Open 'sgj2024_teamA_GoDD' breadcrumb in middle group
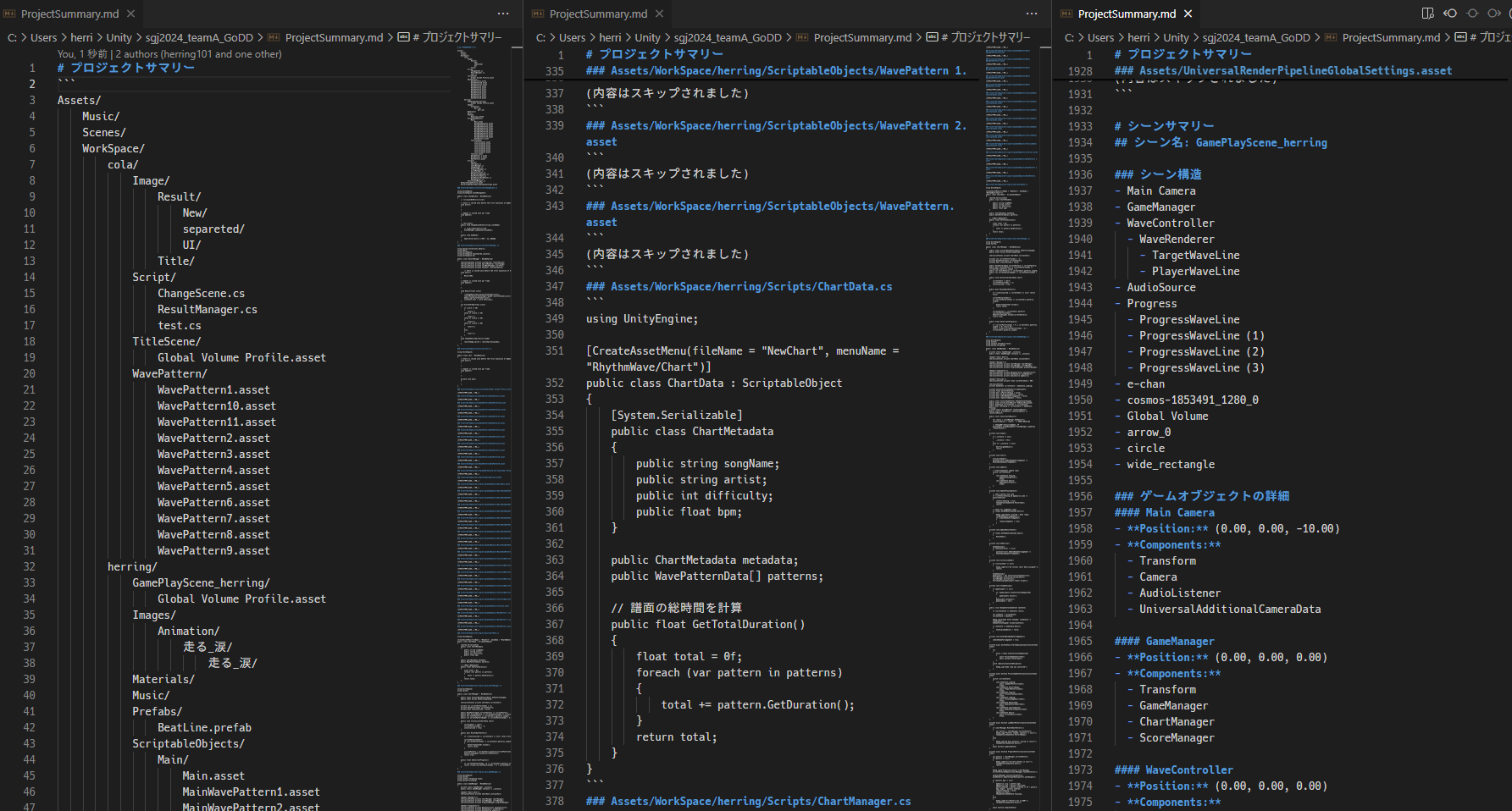Image resolution: width=1512 pixels, height=811 pixels. (728, 37)
